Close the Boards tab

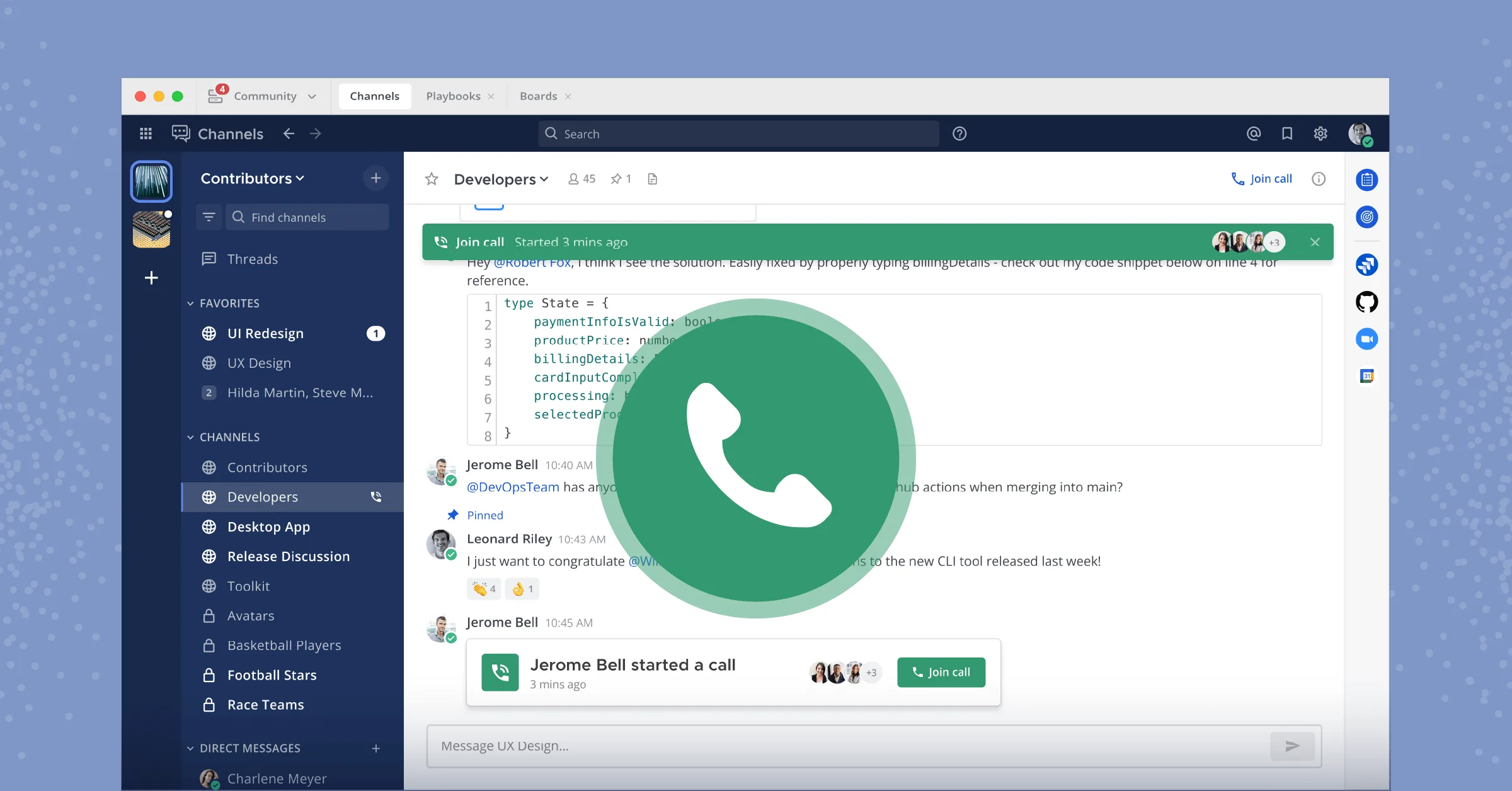click(x=568, y=96)
